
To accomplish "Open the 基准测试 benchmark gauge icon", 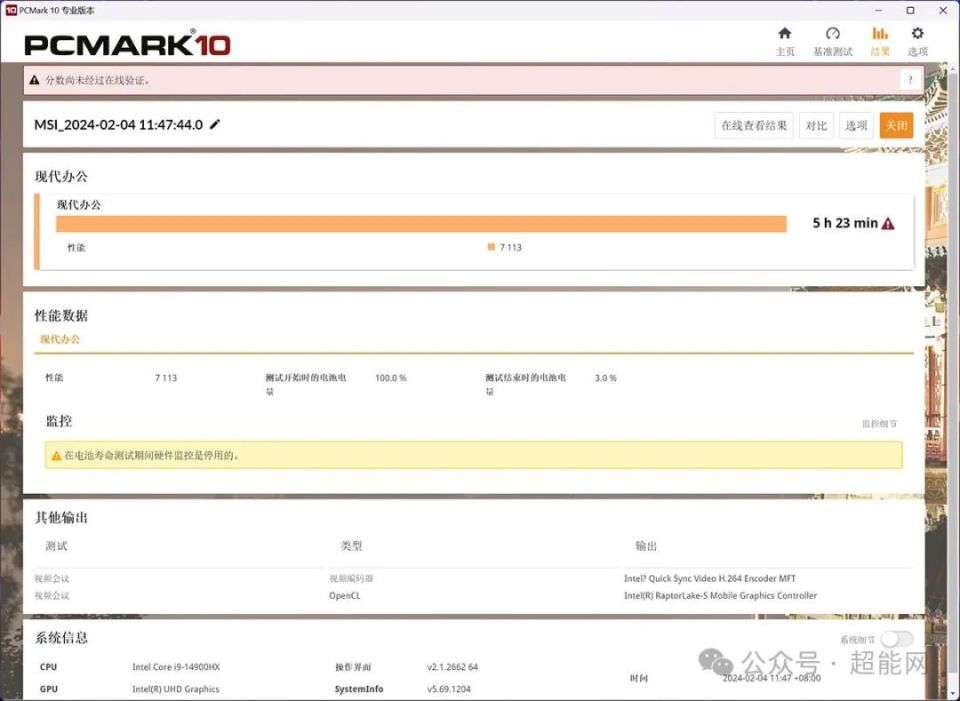I will tap(832, 34).
